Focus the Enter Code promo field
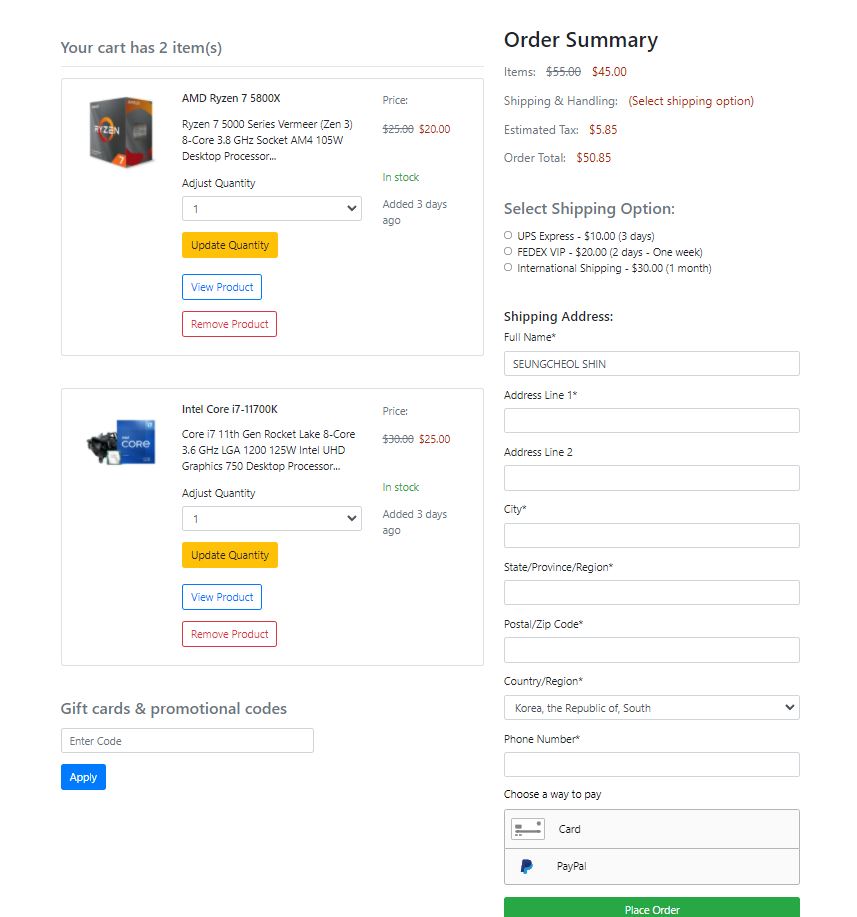Screen dimensions: 857x917 point(187,740)
